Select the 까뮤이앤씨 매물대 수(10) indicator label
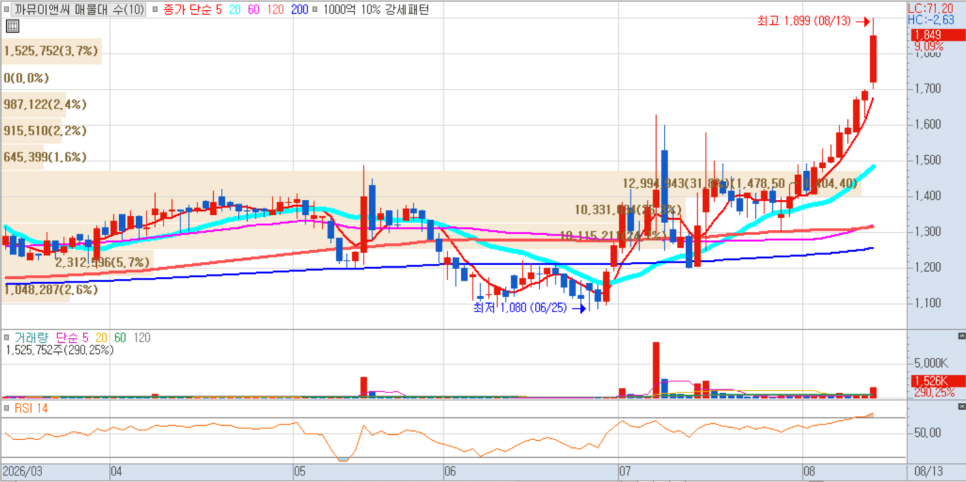 (78, 9)
